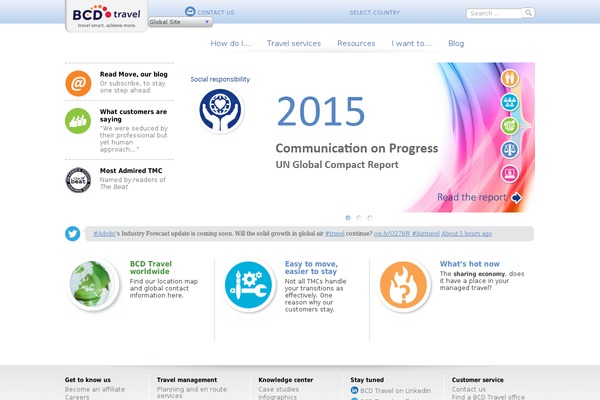Click the orange @ blog icon
600x400 pixels.
coord(78,83)
